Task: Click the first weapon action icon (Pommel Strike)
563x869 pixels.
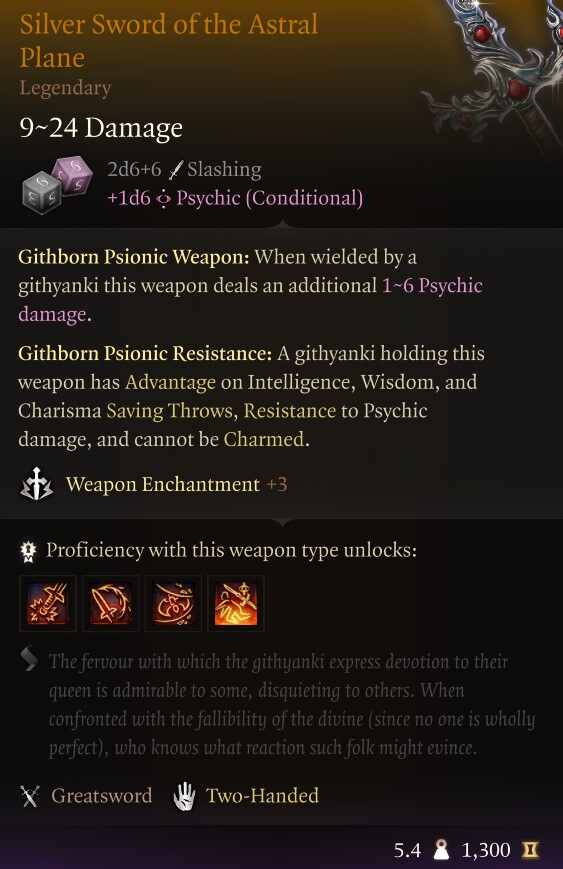Action: click(48, 604)
